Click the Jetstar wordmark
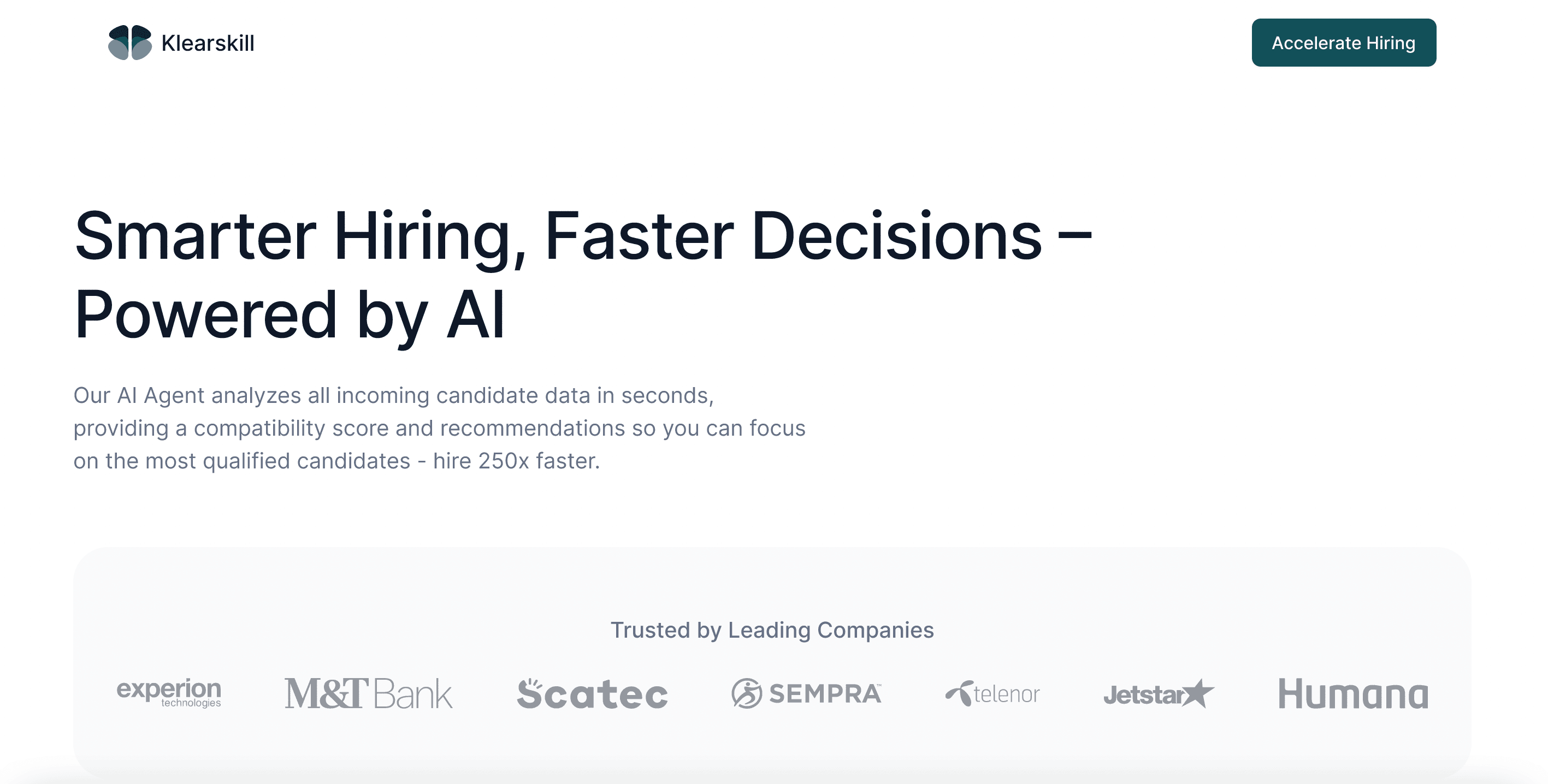1548x784 pixels. [1144, 695]
